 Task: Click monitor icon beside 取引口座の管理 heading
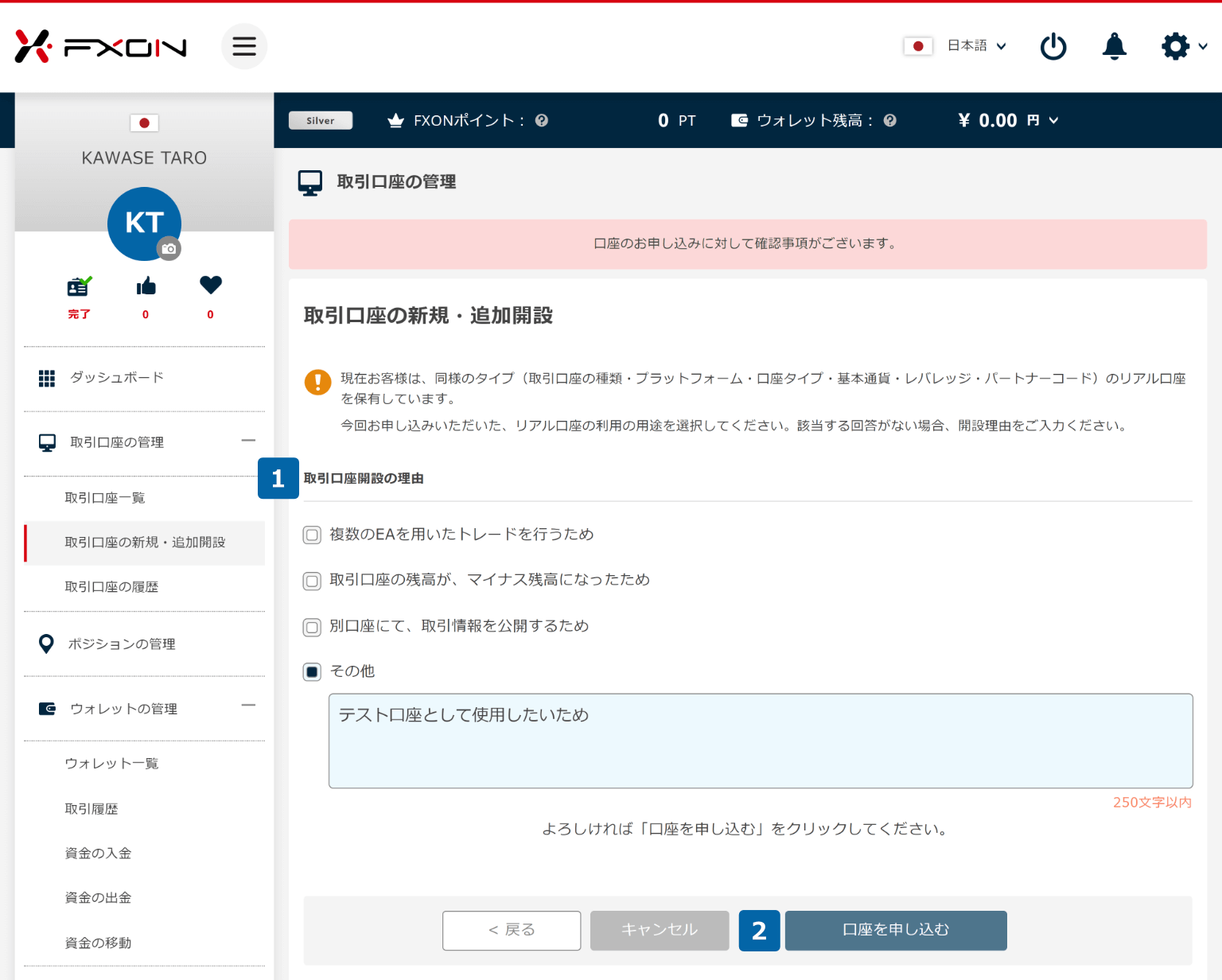[309, 182]
